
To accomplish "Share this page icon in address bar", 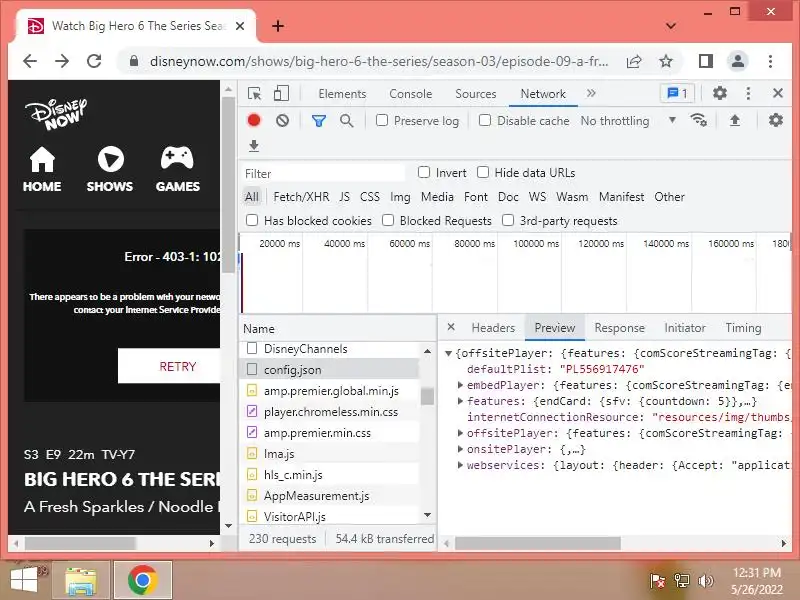I will click(634, 62).
